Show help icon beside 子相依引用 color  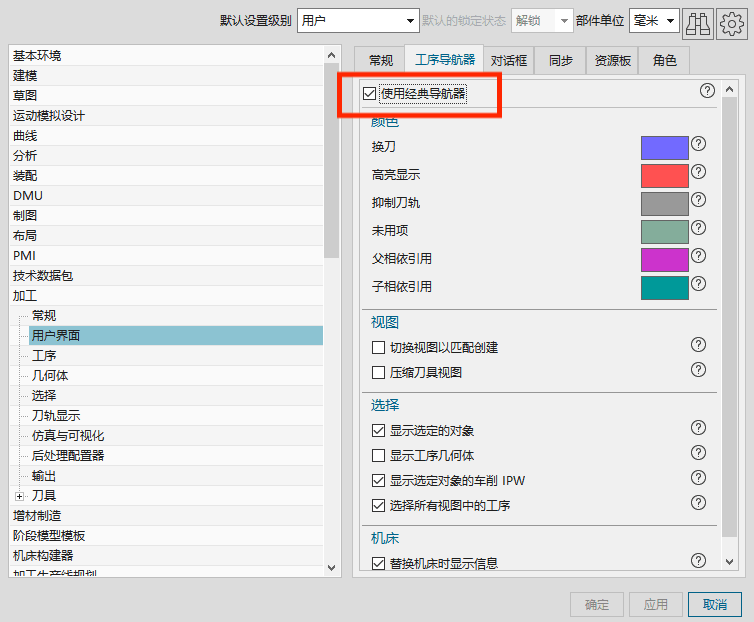tap(698, 284)
